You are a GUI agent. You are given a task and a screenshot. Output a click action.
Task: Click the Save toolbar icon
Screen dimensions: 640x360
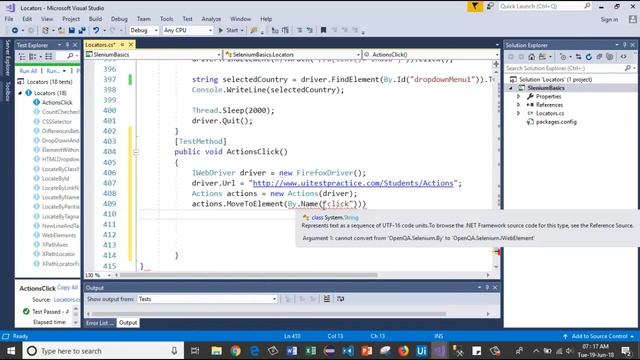pos(72,30)
